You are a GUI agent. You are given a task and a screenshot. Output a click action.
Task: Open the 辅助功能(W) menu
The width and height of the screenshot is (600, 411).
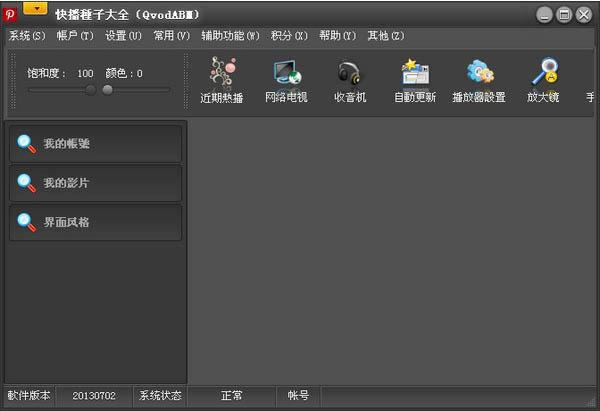(x=230, y=36)
